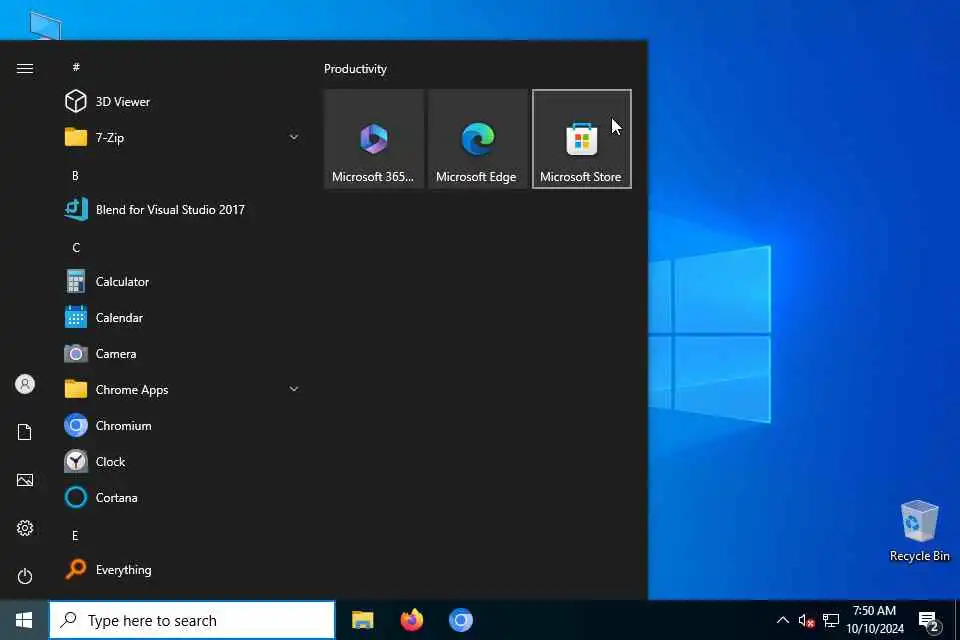Open File Explorer from the taskbar
This screenshot has height=640, width=960.
point(363,620)
